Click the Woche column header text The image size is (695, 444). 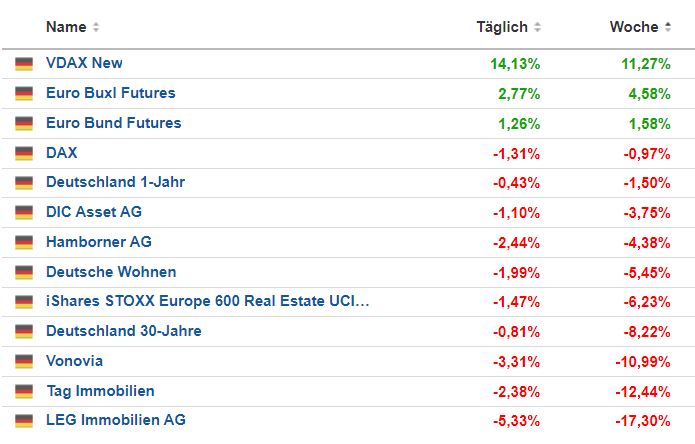pos(634,27)
